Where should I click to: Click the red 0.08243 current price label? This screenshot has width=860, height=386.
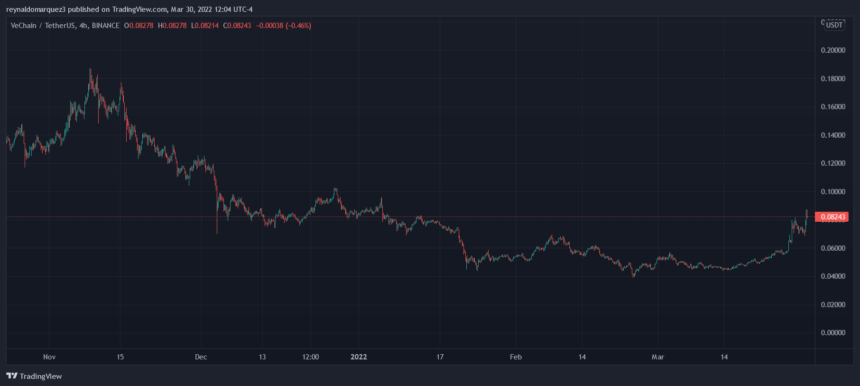point(831,217)
